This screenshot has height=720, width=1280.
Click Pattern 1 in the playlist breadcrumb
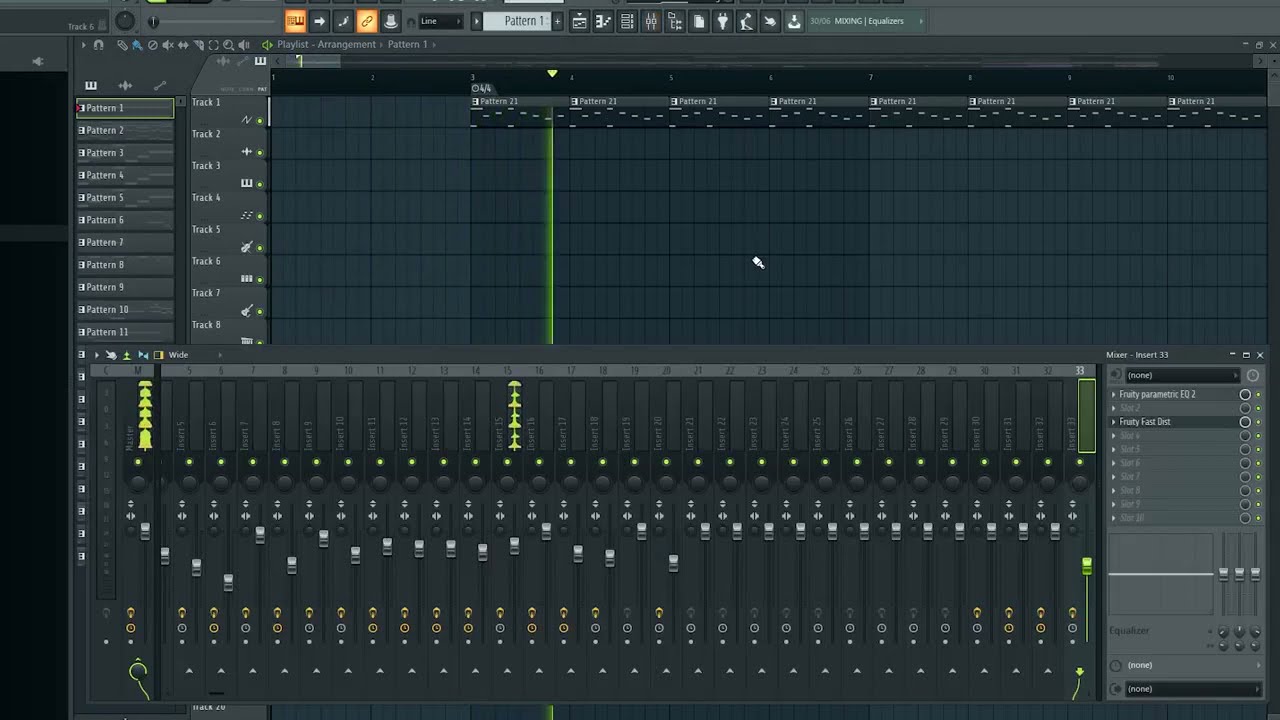[410, 45]
